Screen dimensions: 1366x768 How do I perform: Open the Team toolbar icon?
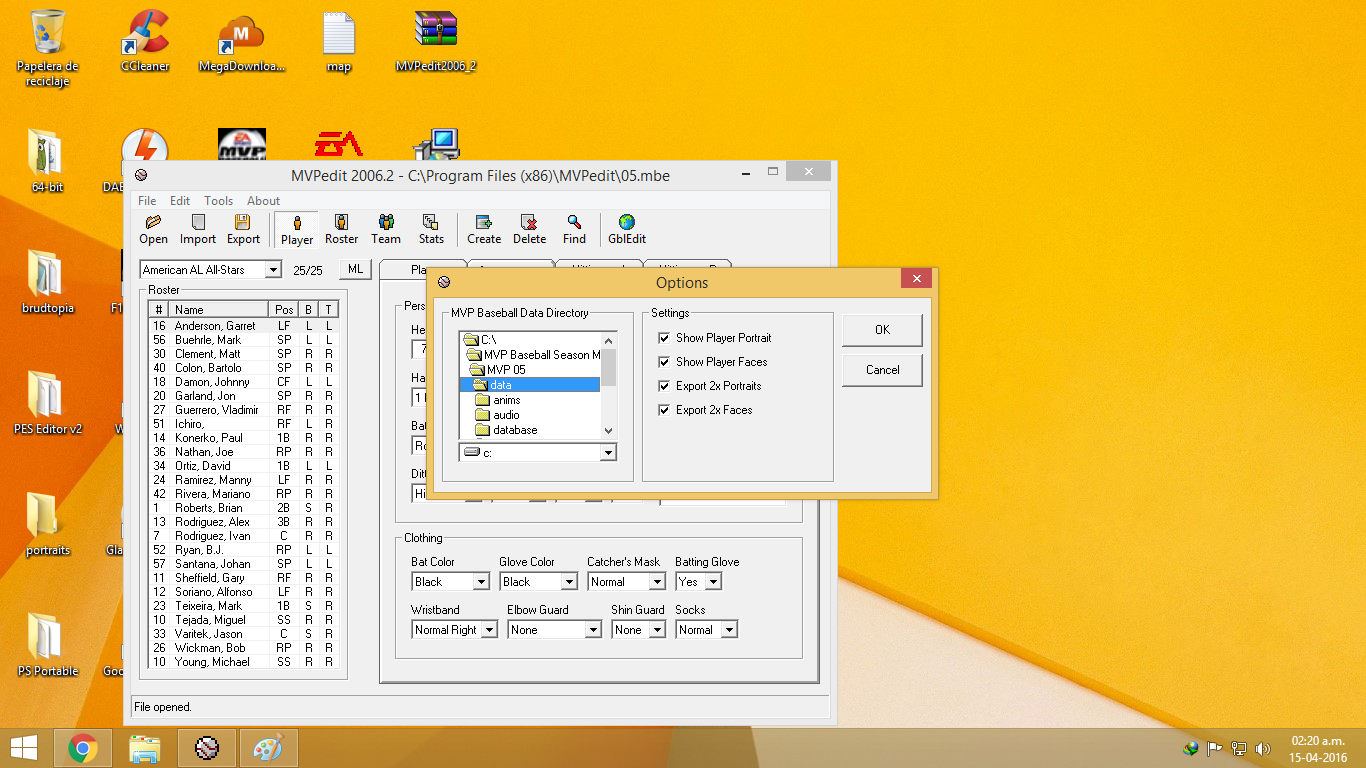click(x=386, y=229)
